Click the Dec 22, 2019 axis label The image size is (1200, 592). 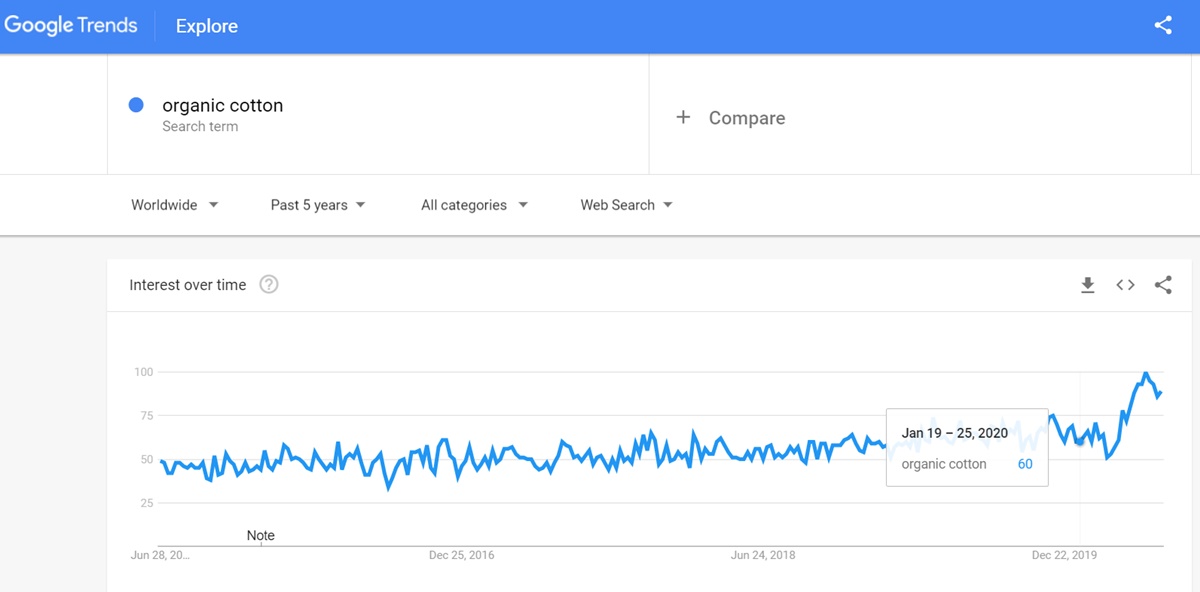click(1065, 555)
